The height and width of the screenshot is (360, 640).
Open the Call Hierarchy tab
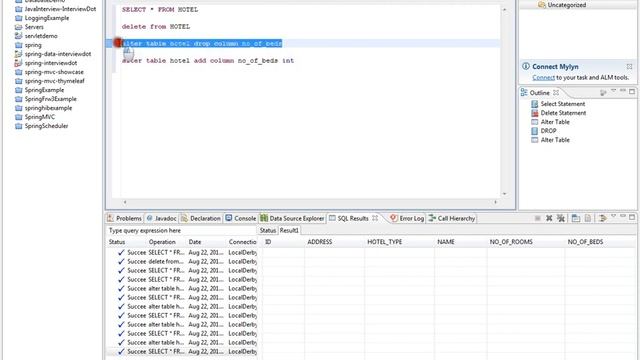(451, 218)
